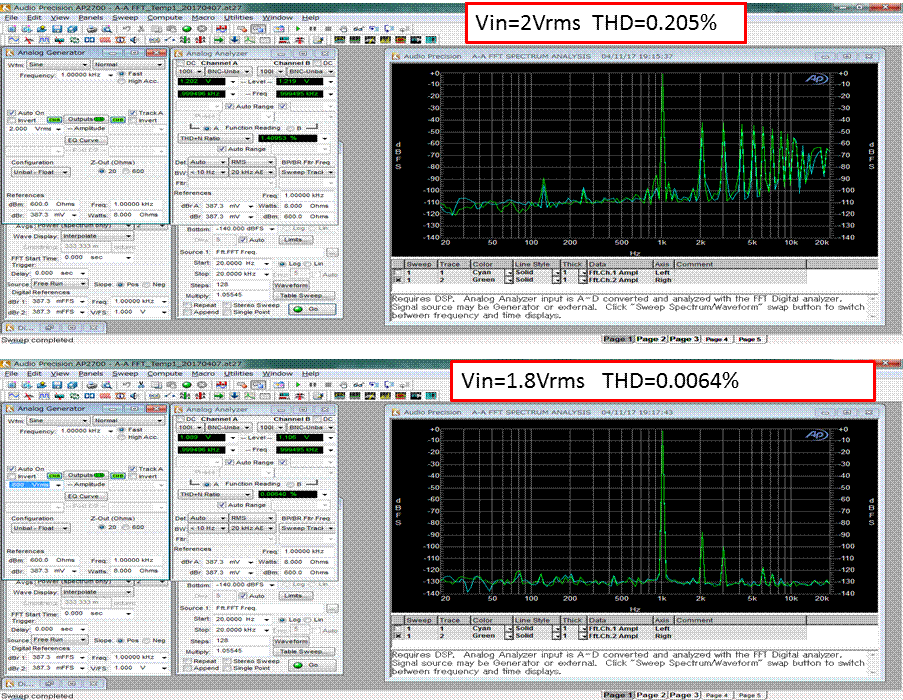Click the green Go sweep icon in lower toolbar
Image resolution: width=903 pixels, height=700 pixels.
tap(187, 385)
